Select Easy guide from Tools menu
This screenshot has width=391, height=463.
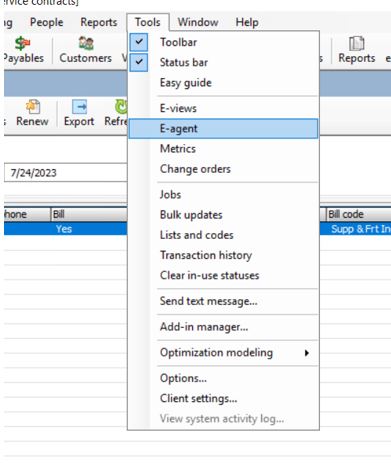pos(223,83)
